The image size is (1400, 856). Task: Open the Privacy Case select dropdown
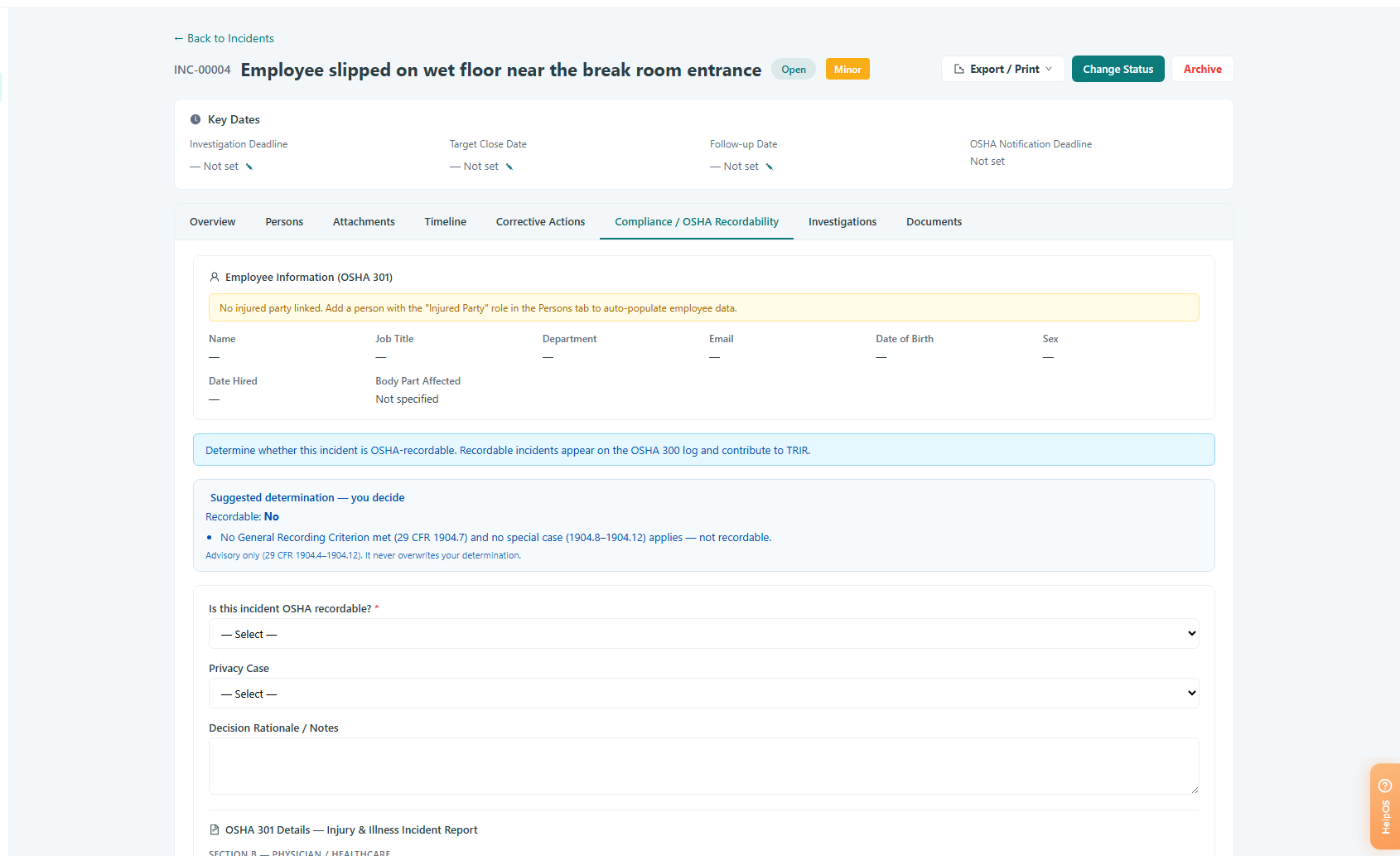[703, 694]
